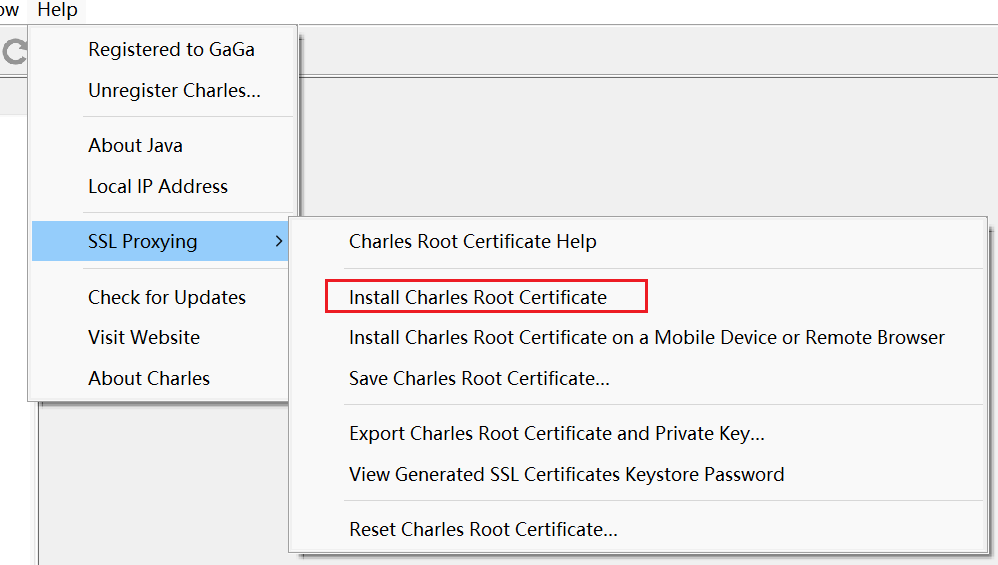Choose Reset Charles Root Certificate...
998x565 pixels.
coord(483,529)
